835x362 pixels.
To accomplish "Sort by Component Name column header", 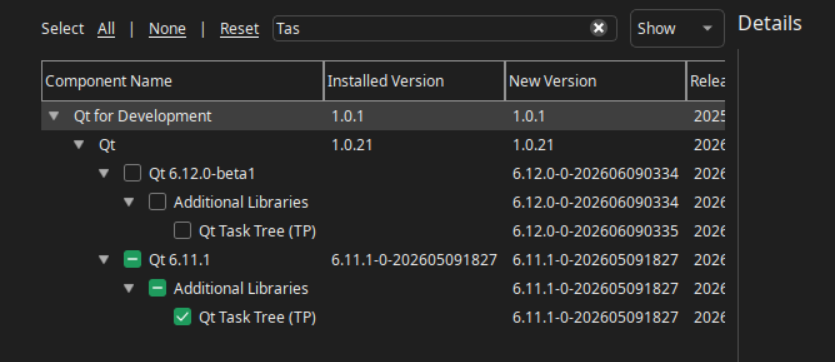I will (183, 81).
